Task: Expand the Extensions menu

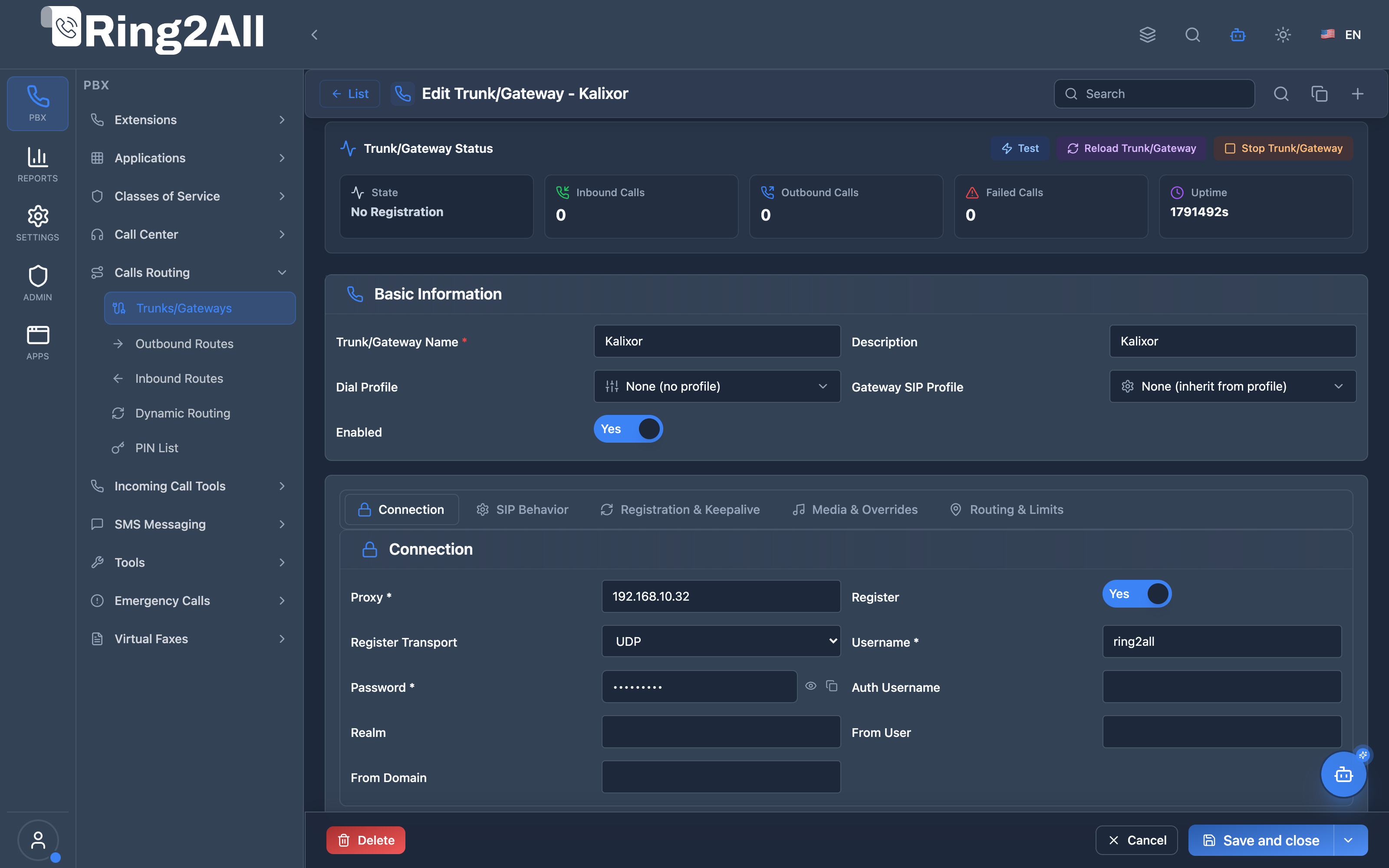Action: (x=189, y=120)
